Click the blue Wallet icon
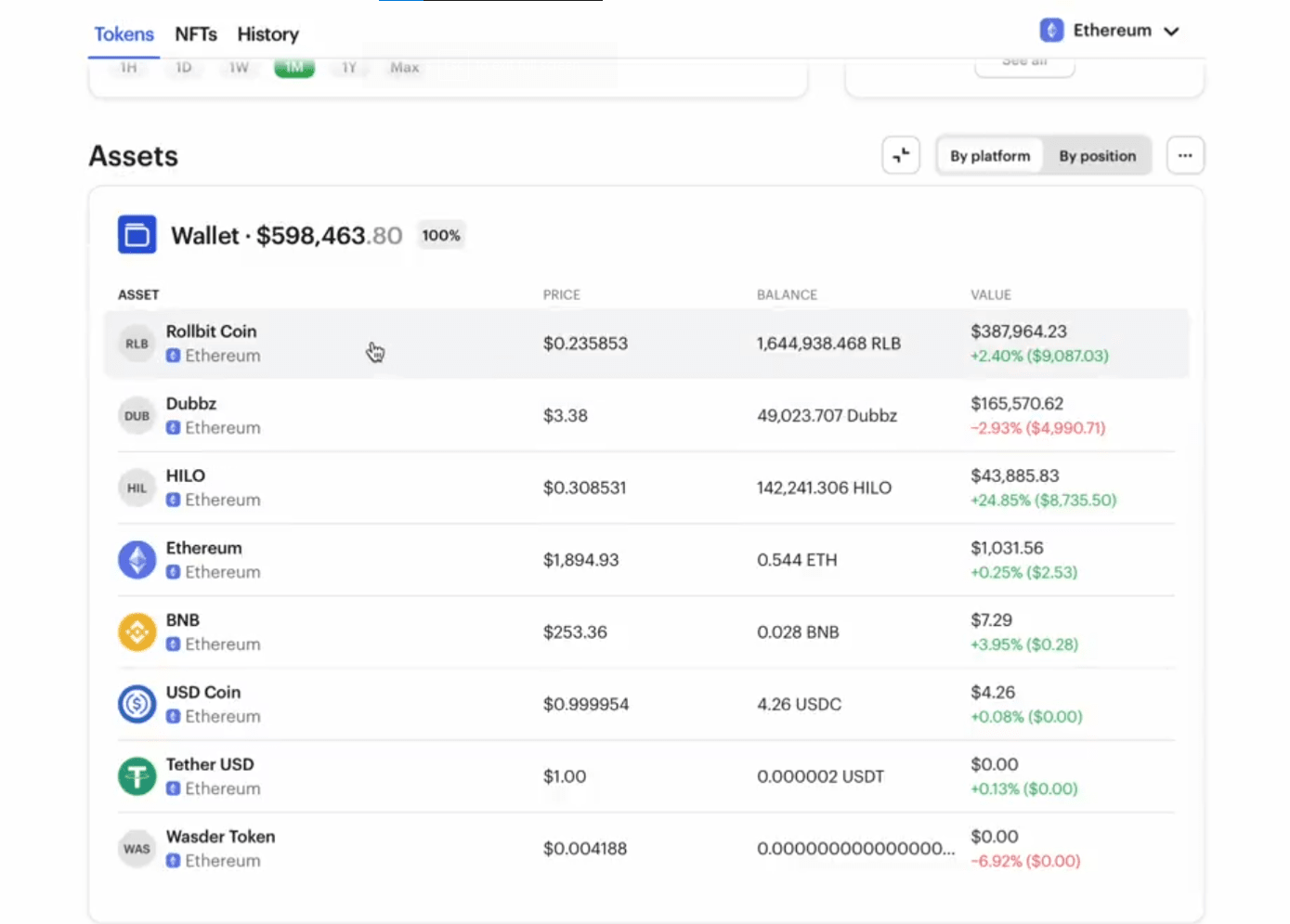Viewport: 1290px width, 924px height. tap(137, 235)
